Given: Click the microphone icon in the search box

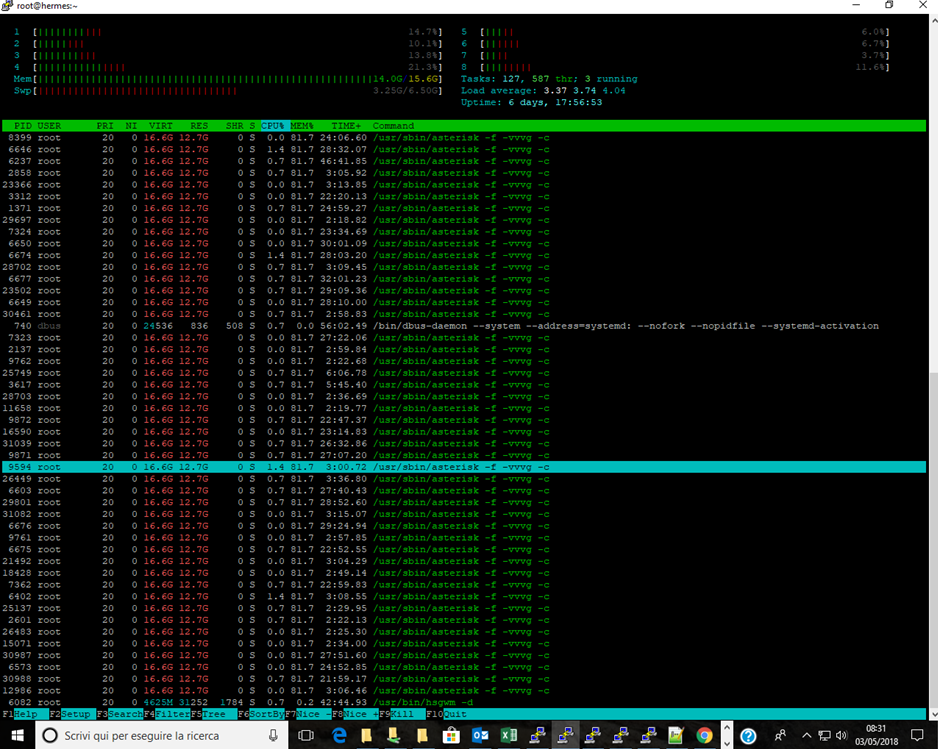Looking at the screenshot, I should coord(273,735).
